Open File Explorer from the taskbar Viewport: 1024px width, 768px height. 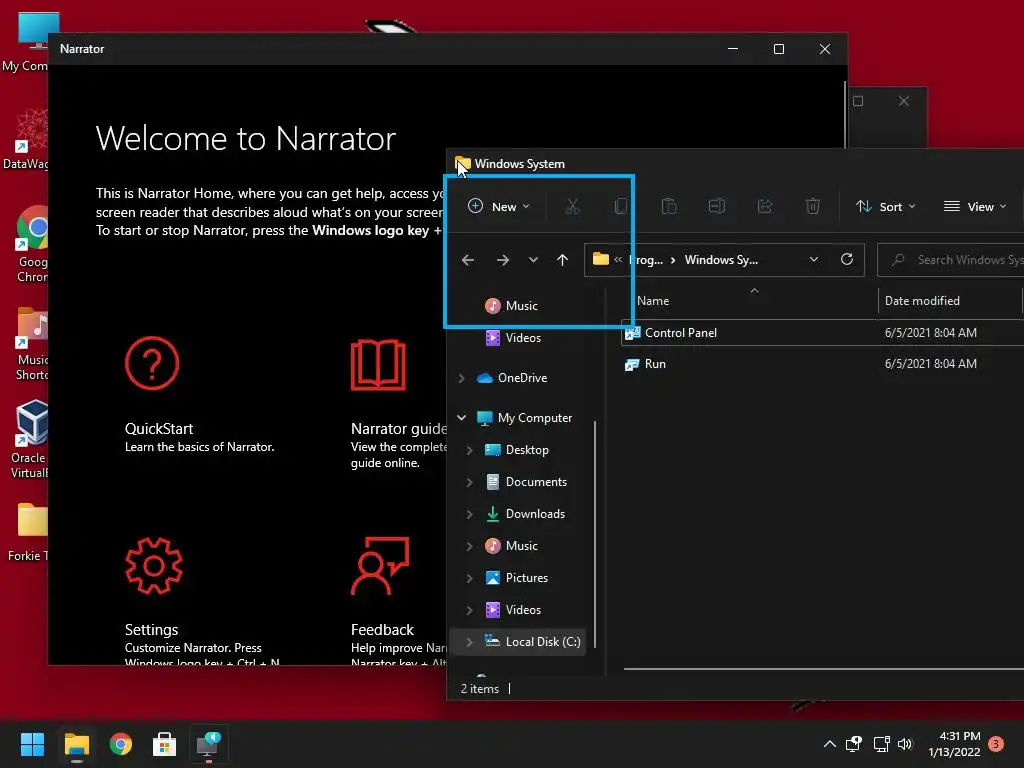coord(76,744)
